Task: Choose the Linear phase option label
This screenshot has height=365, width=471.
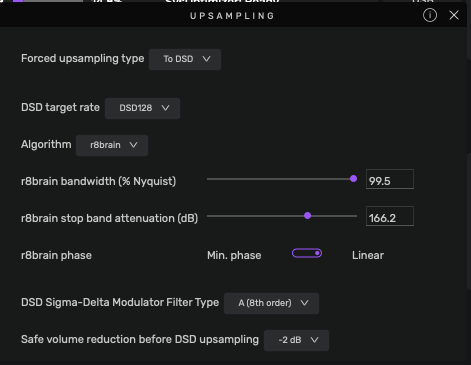Action: tap(368, 255)
